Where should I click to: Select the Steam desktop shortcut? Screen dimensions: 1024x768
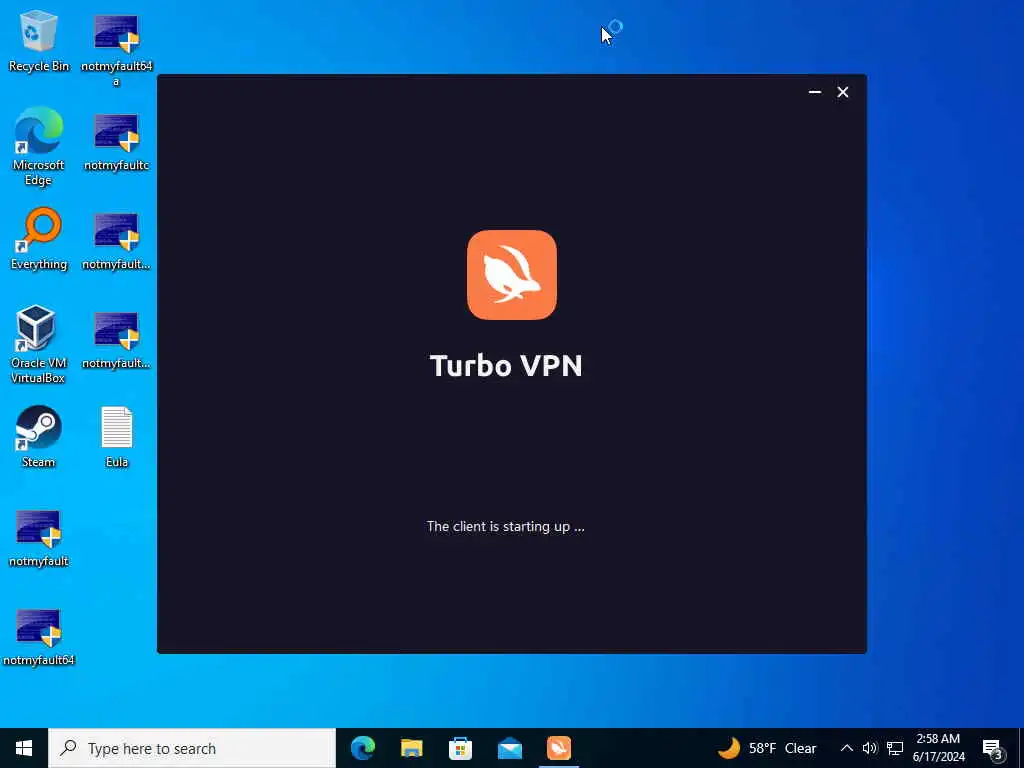(38, 437)
